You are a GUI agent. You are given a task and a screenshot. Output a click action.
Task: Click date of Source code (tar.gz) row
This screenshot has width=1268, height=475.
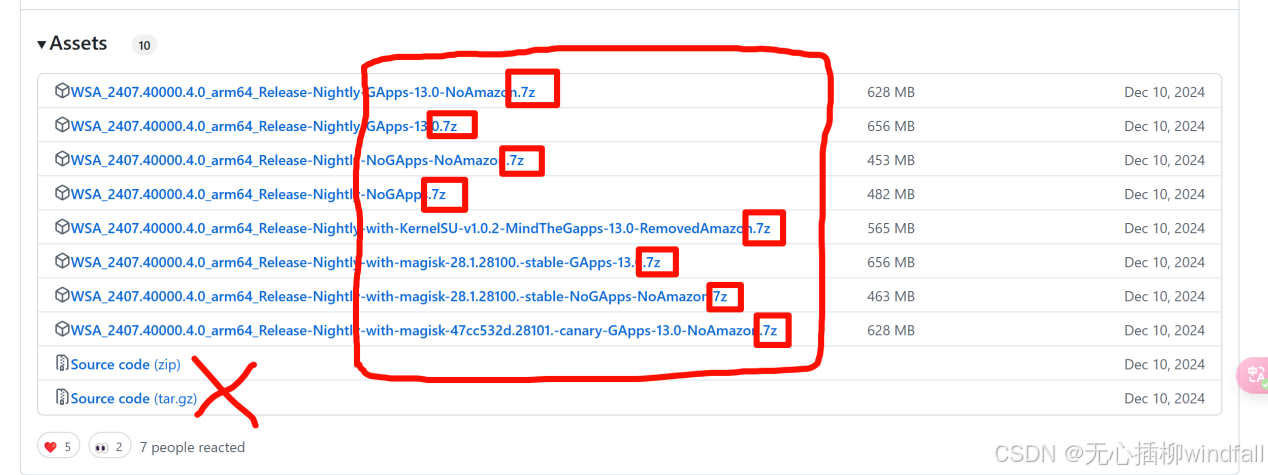(x=1164, y=398)
